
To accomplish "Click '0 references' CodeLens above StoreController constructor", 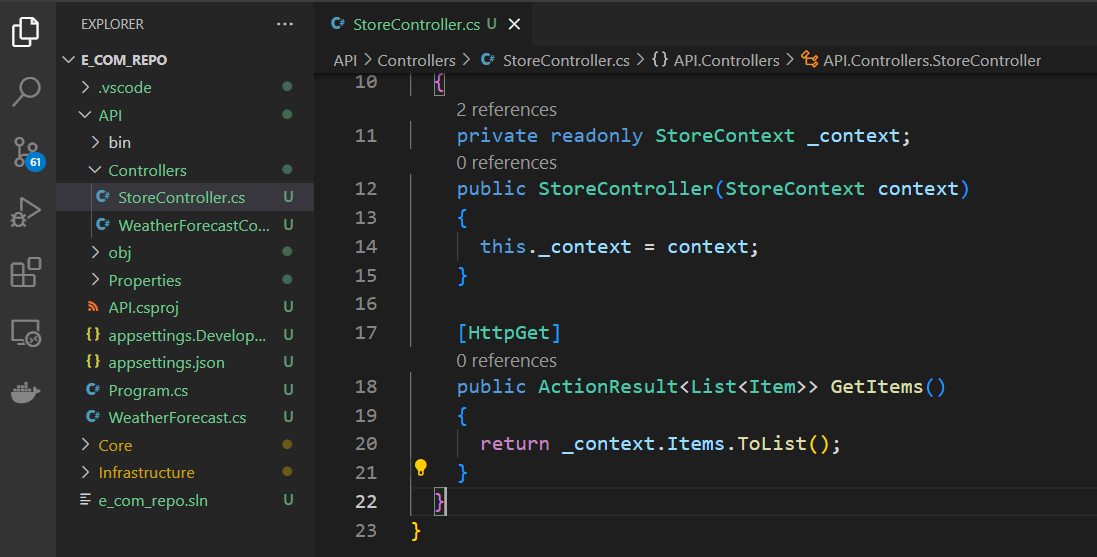I will [x=507, y=163].
